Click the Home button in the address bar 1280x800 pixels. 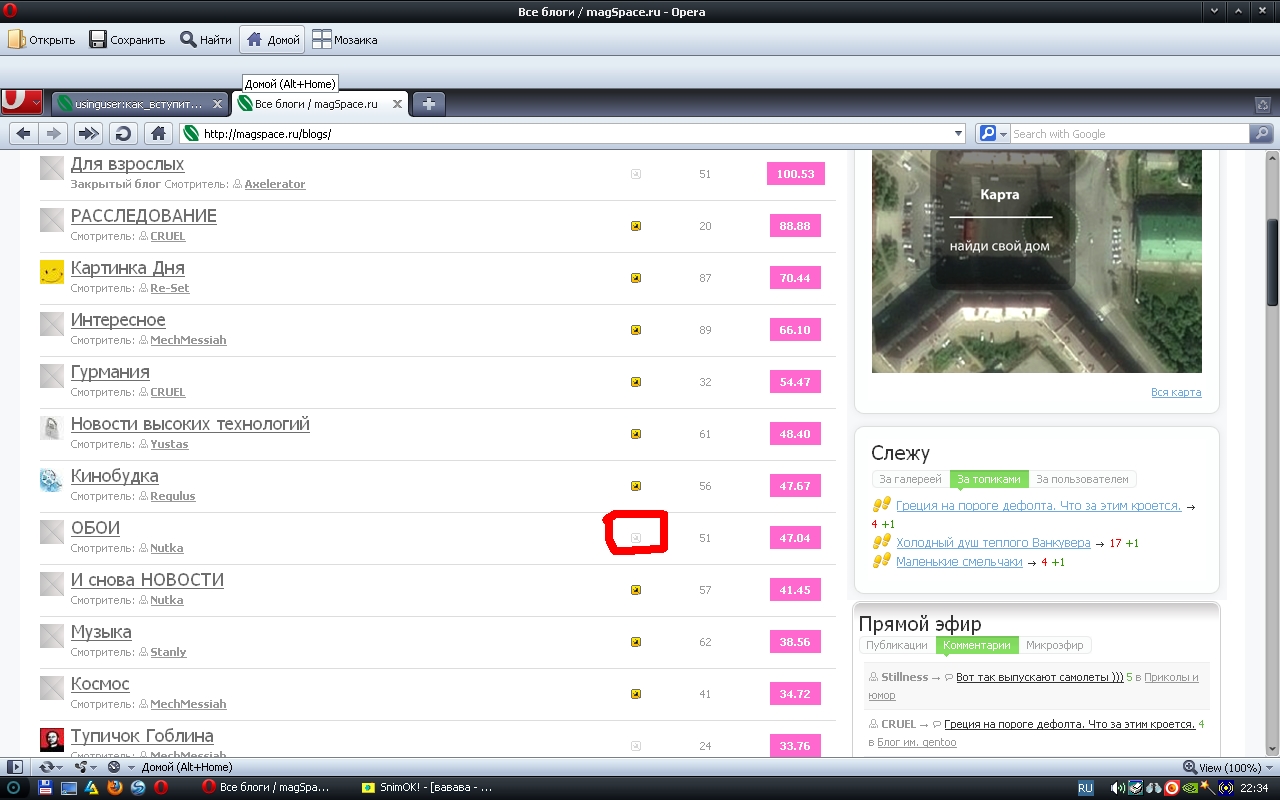coord(157,133)
